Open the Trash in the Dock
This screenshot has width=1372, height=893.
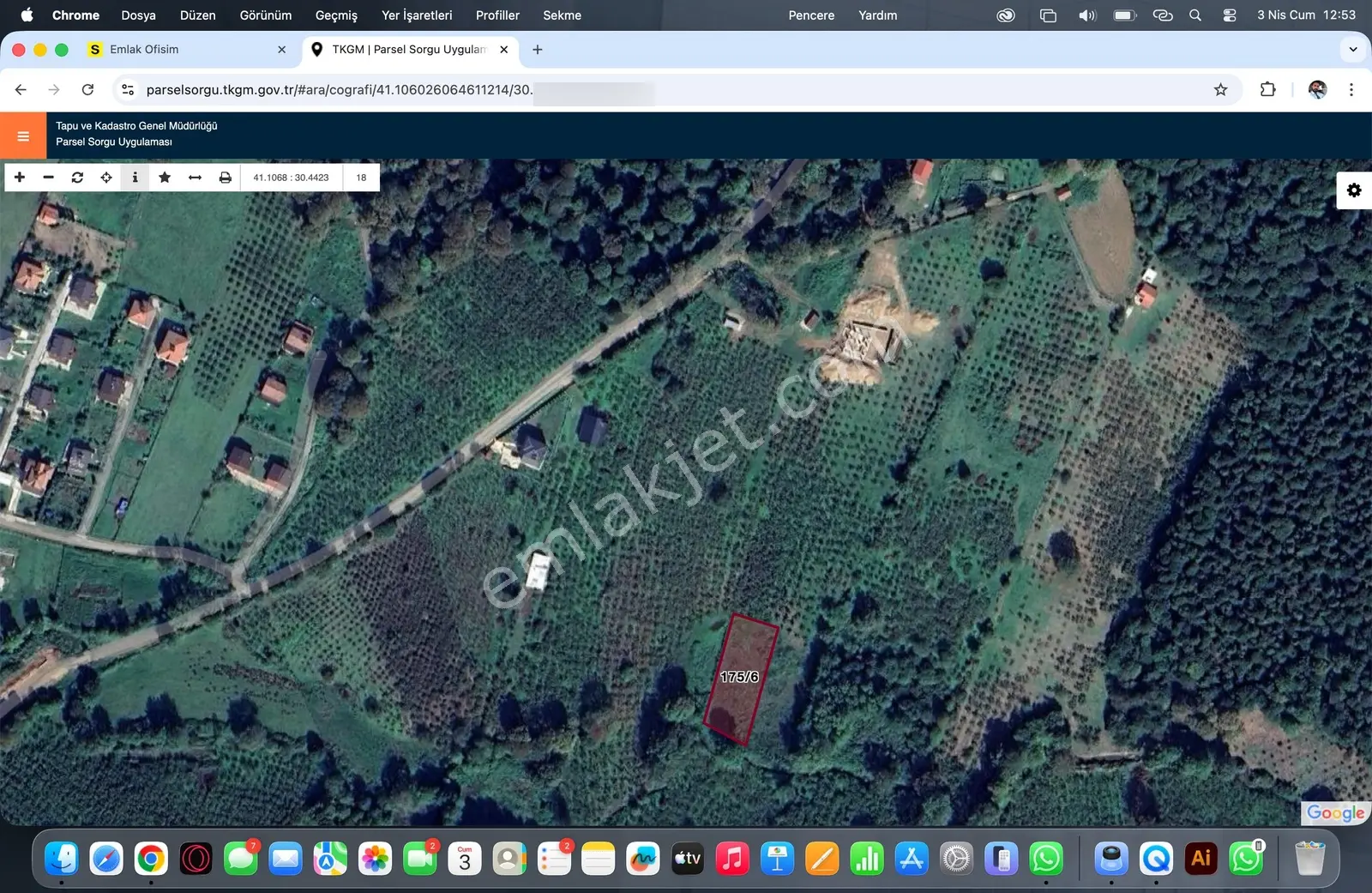click(x=1309, y=858)
